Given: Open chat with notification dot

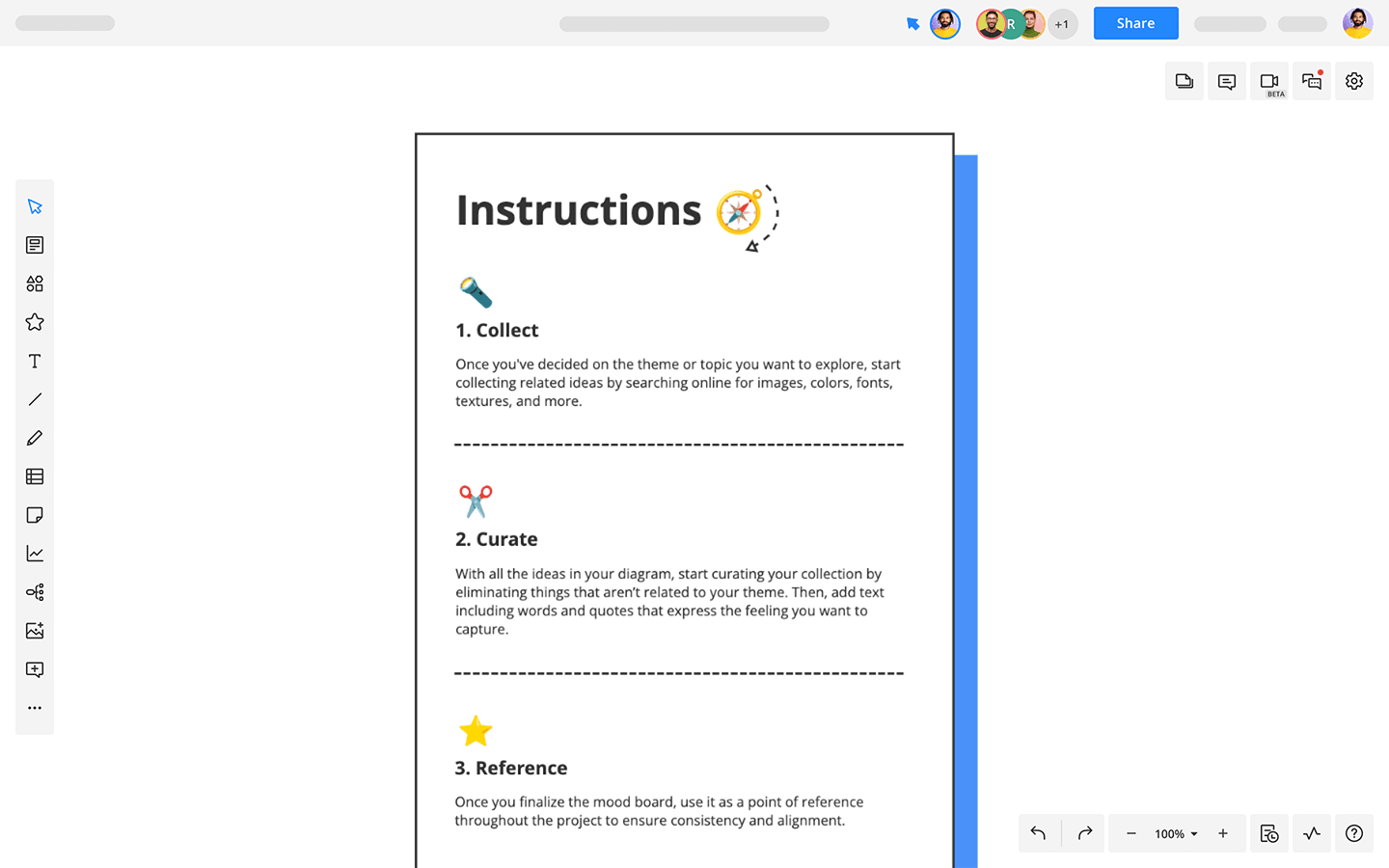Looking at the screenshot, I should tap(1312, 81).
